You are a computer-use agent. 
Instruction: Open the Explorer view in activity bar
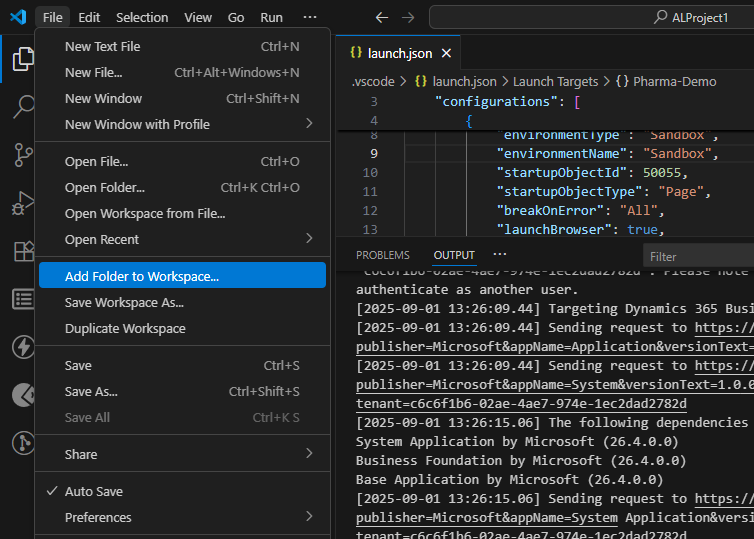(22, 59)
